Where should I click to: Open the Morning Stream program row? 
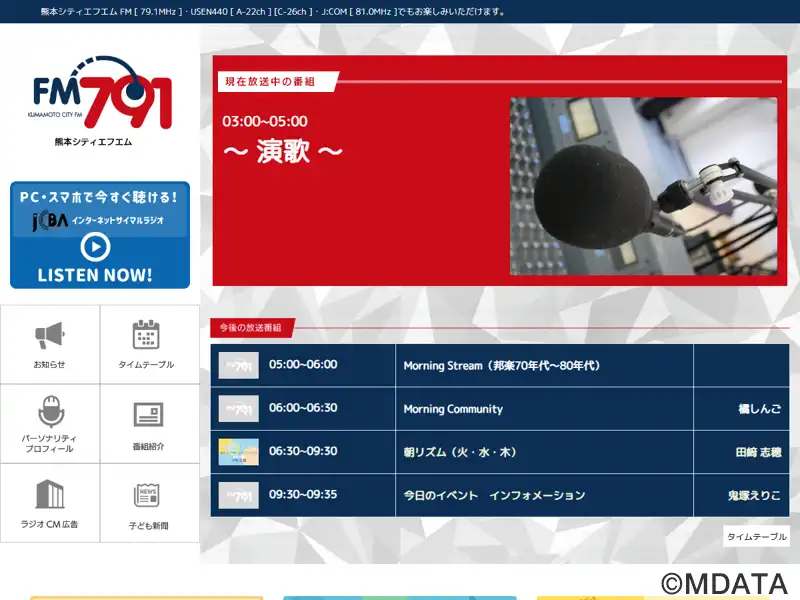pyautogui.click(x=499, y=365)
